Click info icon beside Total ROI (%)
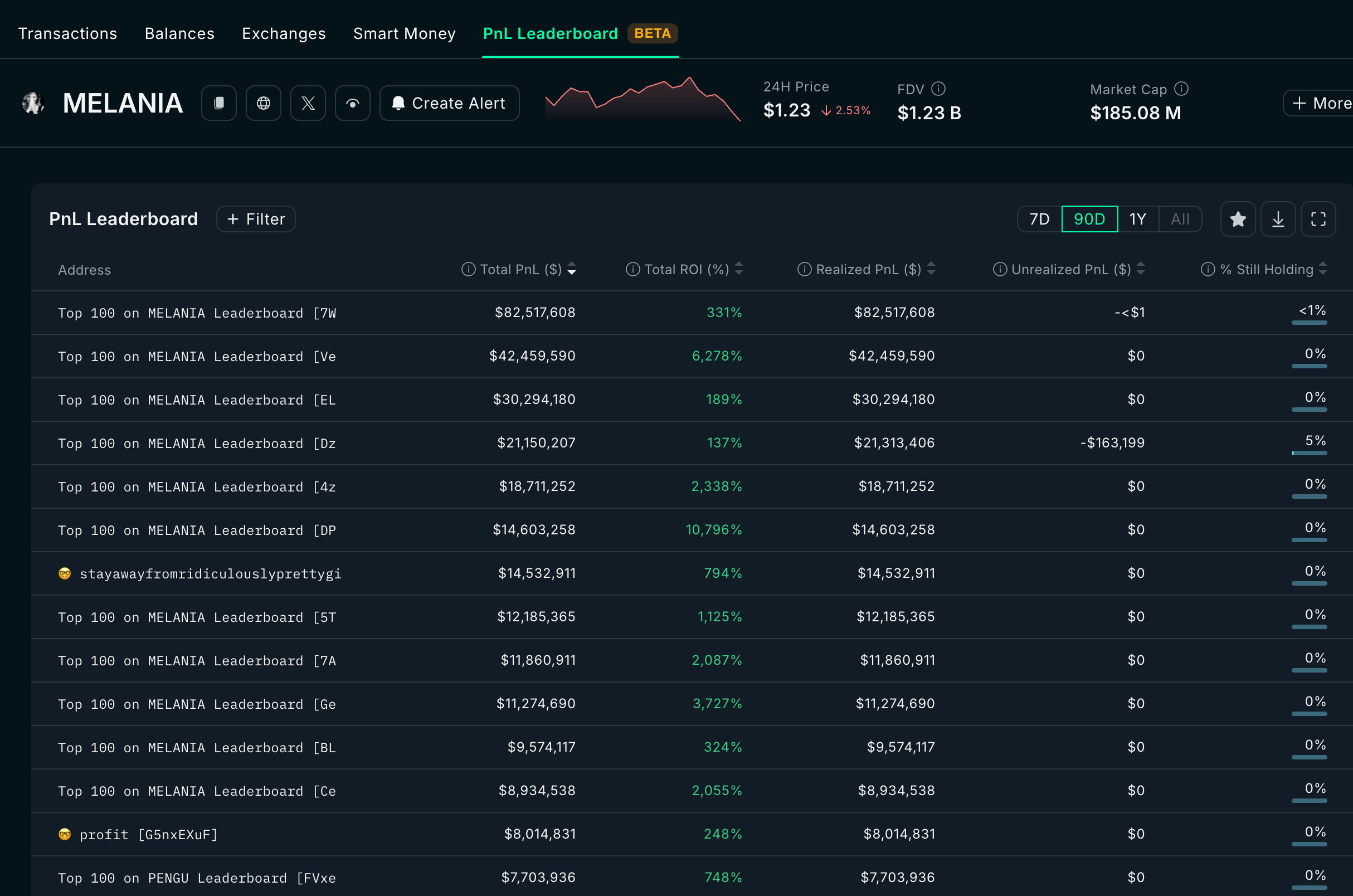Viewport: 1353px width, 896px height. click(632, 269)
